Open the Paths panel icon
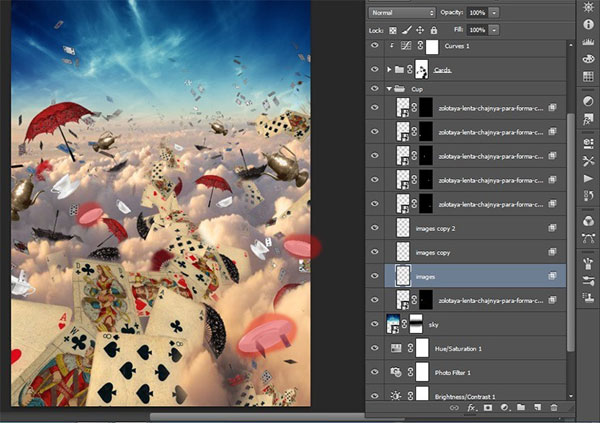 click(x=588, y=238)
